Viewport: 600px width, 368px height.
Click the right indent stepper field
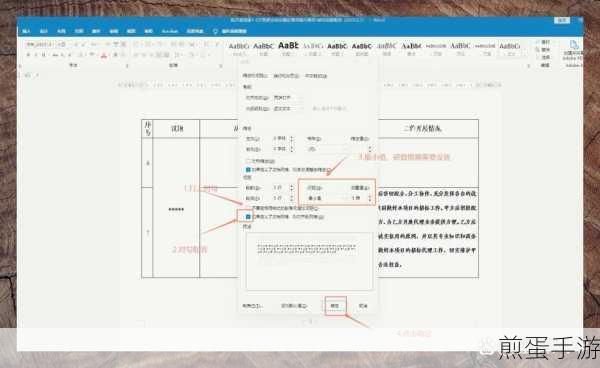tap(283, 149)
